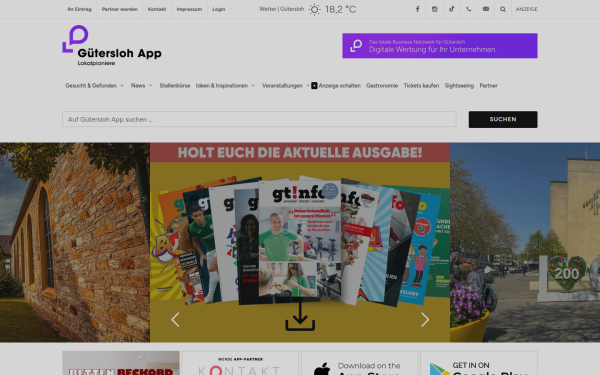
Task: Click the brick building photo slide
Action: click(75, 242)
